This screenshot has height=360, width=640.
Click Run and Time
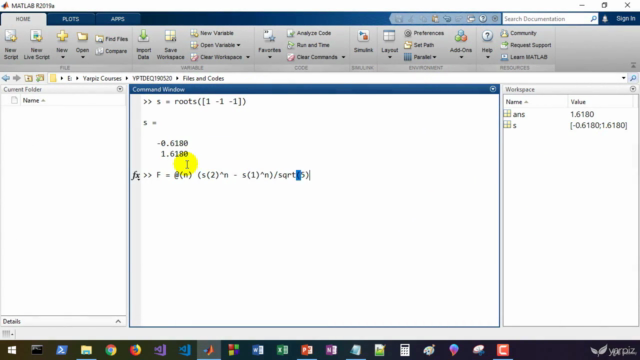tap(308, 45)
